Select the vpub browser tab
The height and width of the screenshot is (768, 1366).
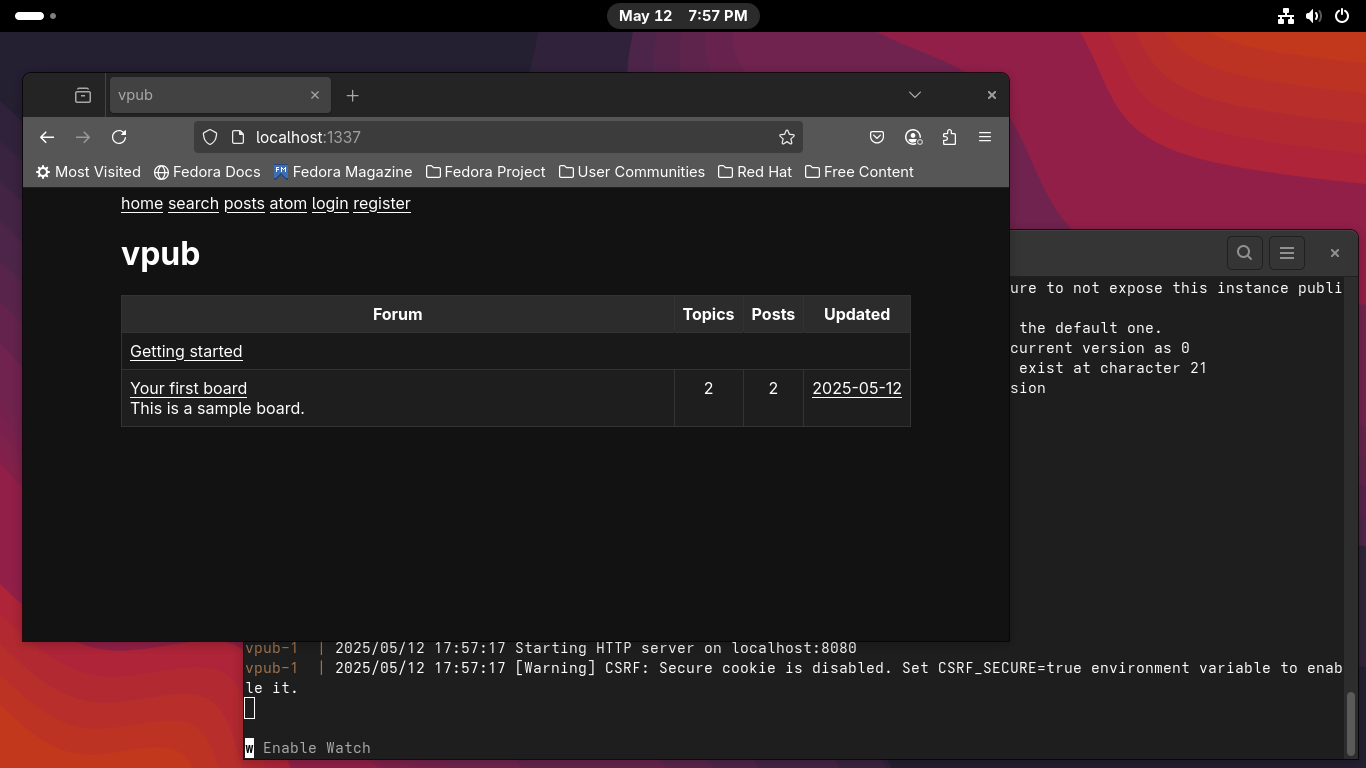tap(219, 95)
